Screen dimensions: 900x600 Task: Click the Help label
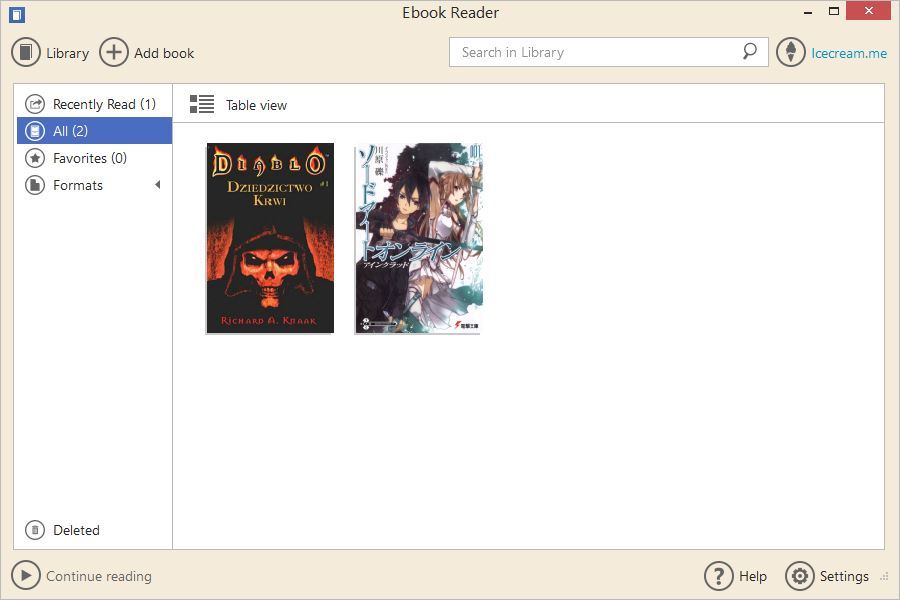coord(753,576)
